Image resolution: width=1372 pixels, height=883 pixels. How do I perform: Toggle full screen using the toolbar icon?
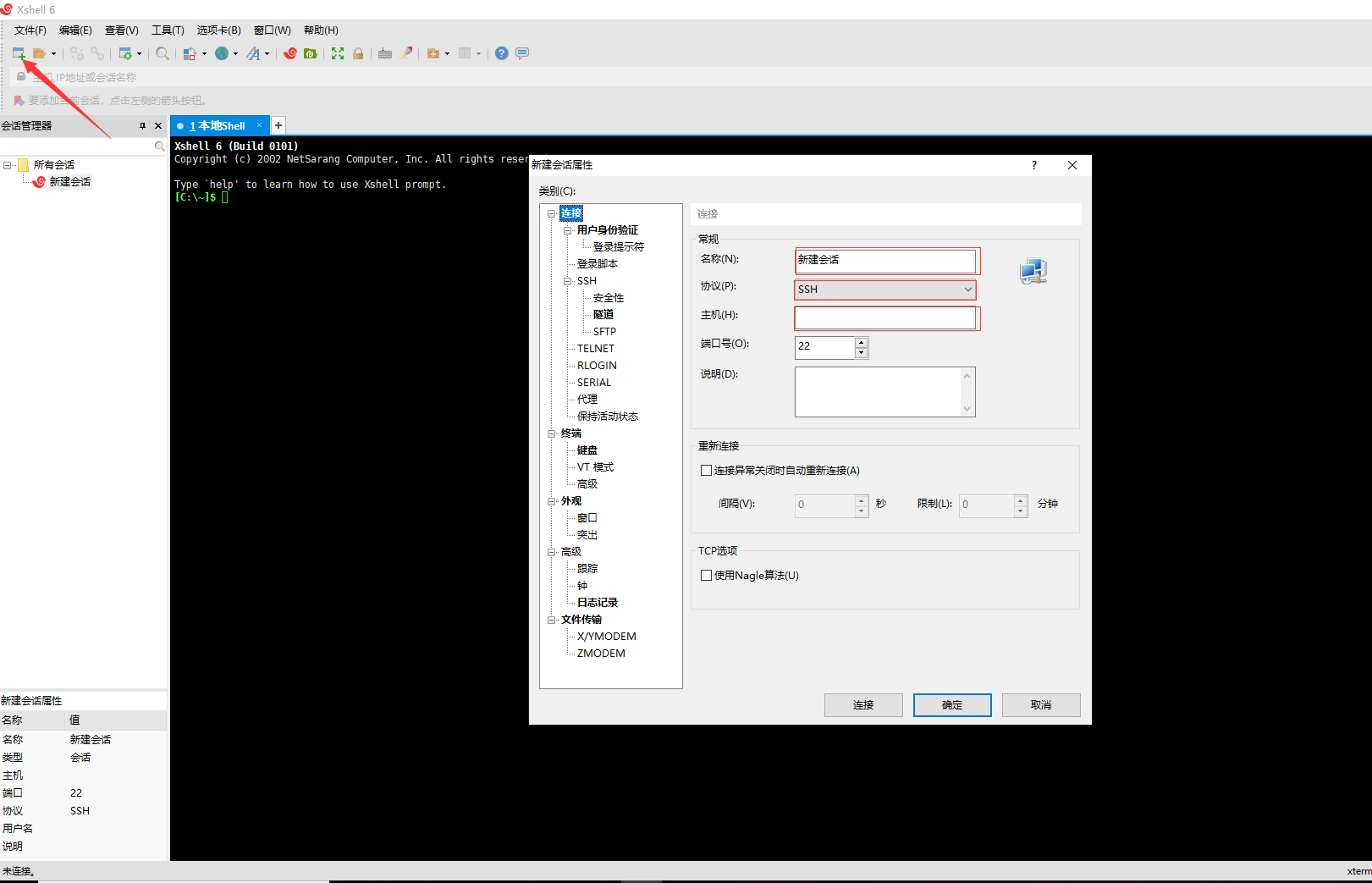pyautogui.click(x=338, y=52)
